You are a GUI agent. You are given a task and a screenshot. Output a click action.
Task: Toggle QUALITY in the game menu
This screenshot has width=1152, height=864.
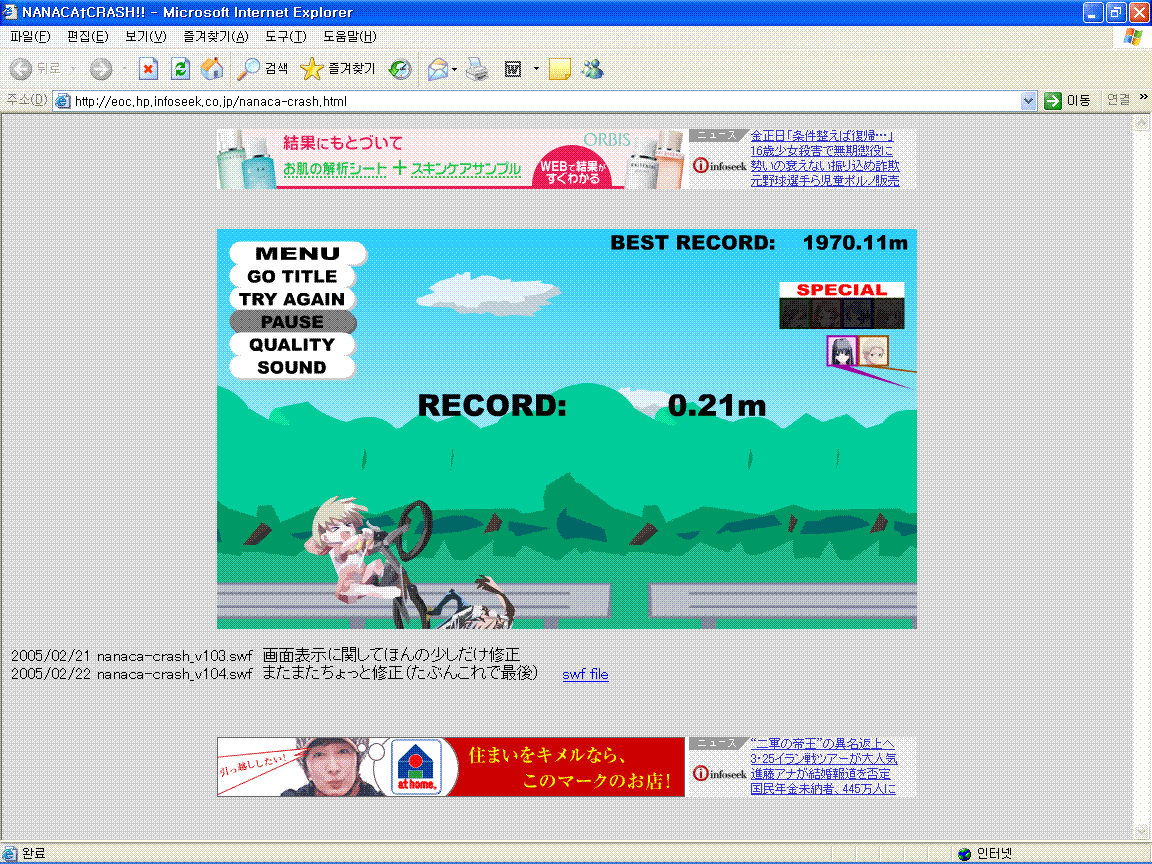pyautogui.click(x=292, y=344)
